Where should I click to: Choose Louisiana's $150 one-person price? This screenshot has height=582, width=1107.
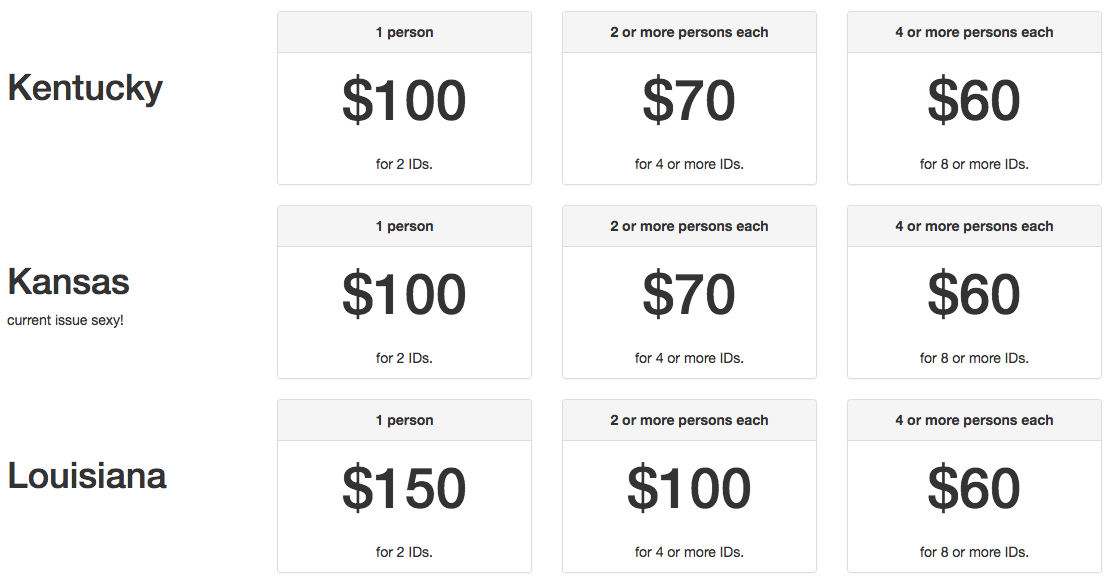click(404, 488)
